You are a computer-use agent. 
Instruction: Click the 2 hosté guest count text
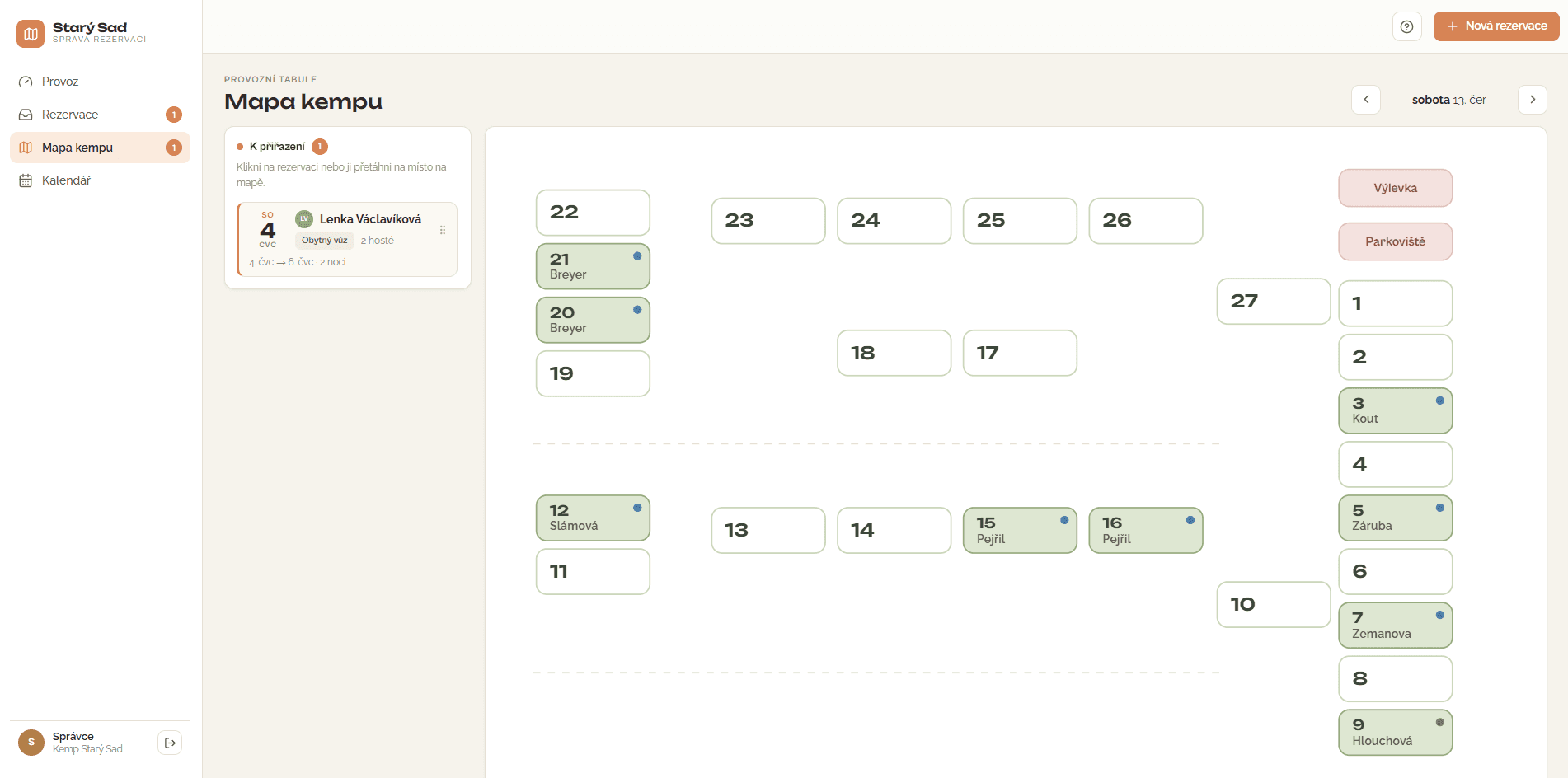click(378, 241)
